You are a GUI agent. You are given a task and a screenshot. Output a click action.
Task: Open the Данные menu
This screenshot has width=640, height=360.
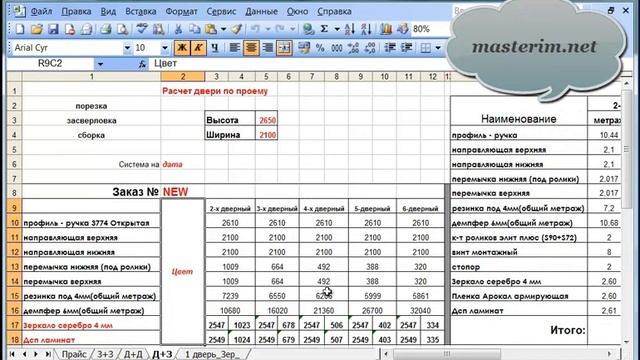tap(262, 11)
